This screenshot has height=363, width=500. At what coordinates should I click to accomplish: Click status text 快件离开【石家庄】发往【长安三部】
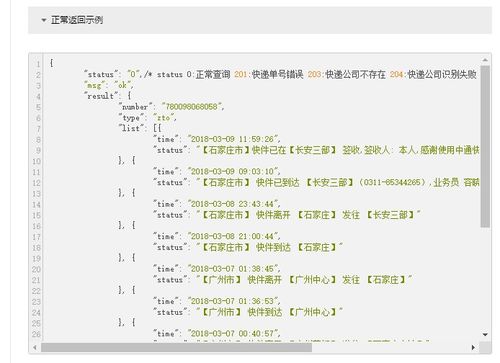click(336, 215)
